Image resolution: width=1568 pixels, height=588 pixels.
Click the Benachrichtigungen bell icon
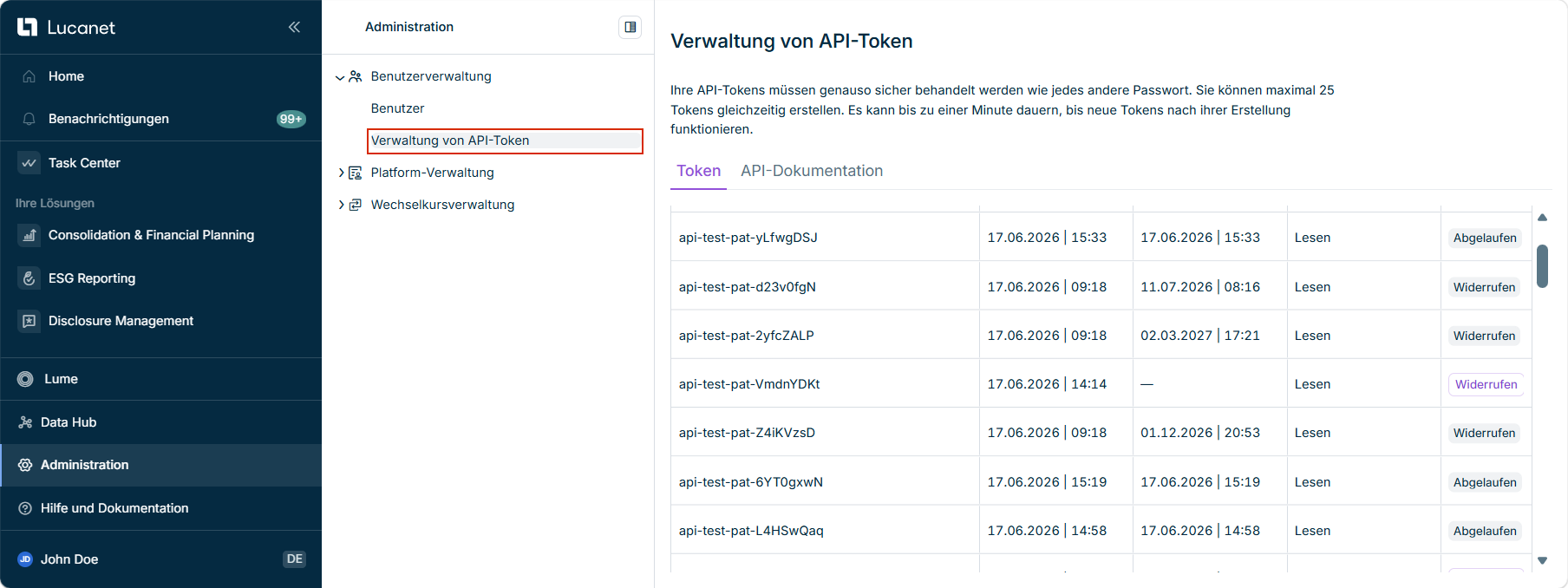29,119
